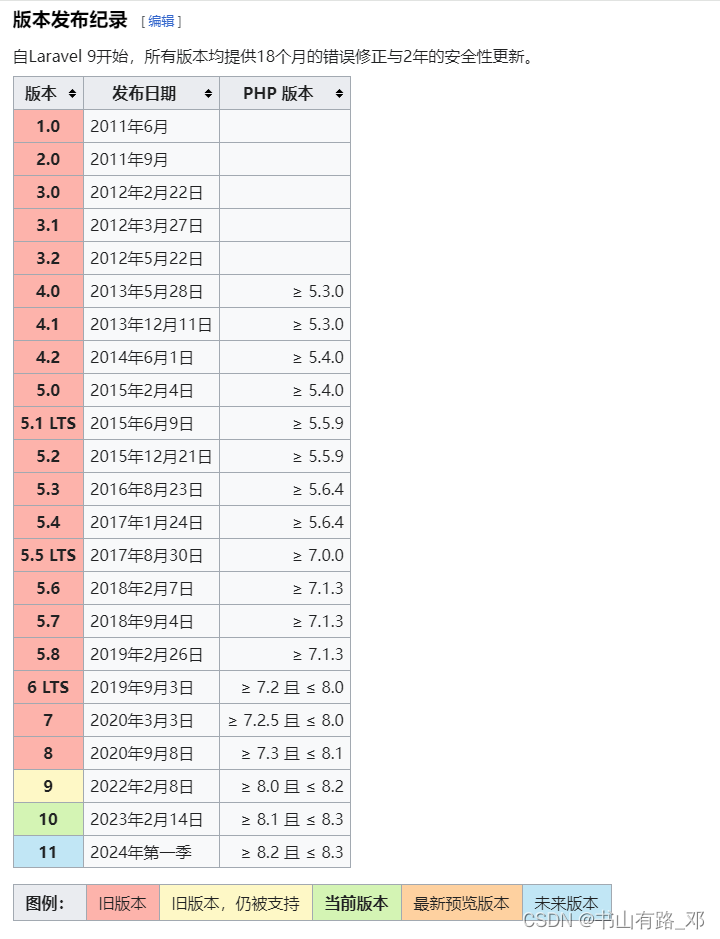This screenshot has width=720, height=939.
Task: Click release date 2018年9月4日
Action: [x=142, y=621]
